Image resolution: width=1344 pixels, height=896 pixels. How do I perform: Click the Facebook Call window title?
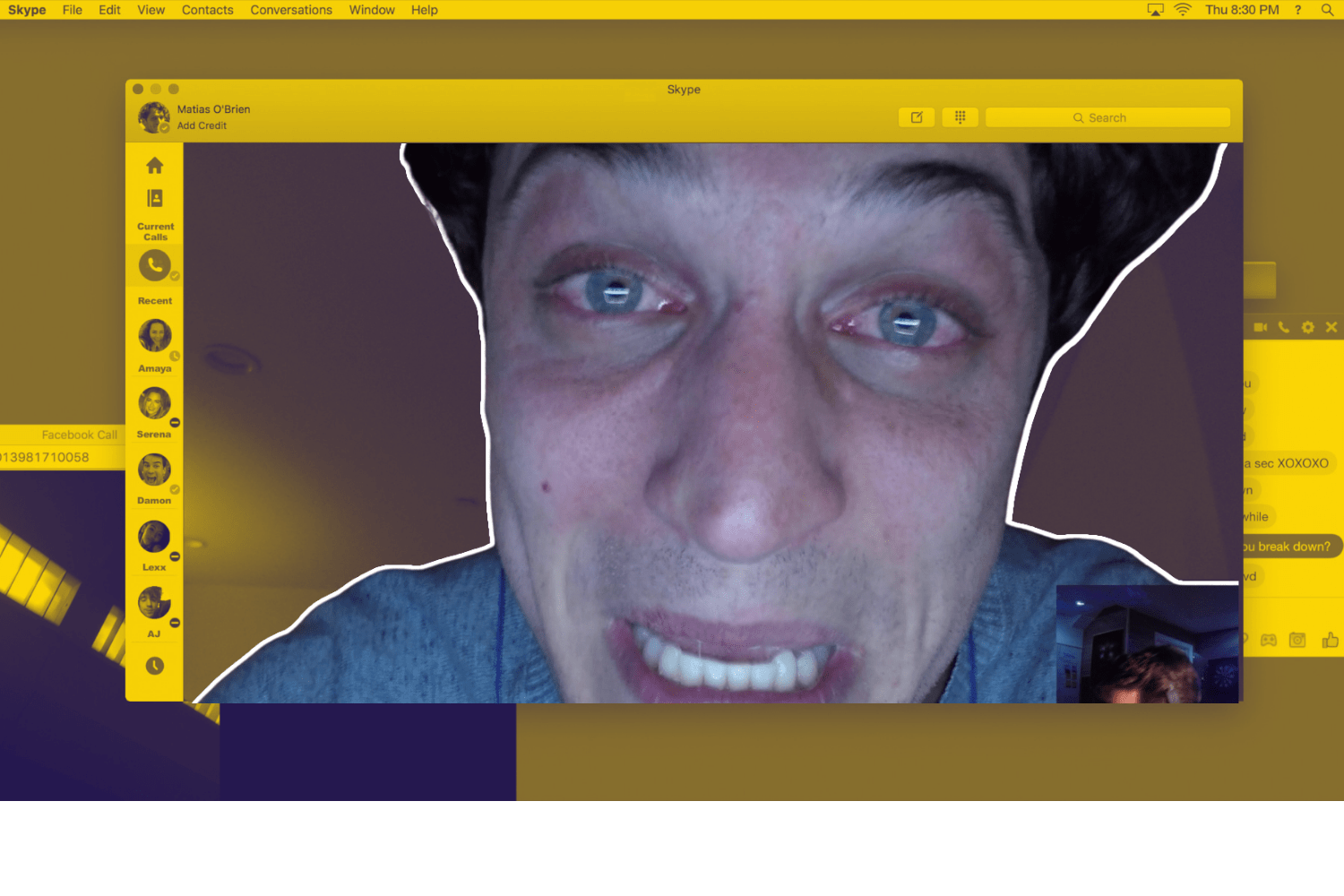click(x=79, y=435)
